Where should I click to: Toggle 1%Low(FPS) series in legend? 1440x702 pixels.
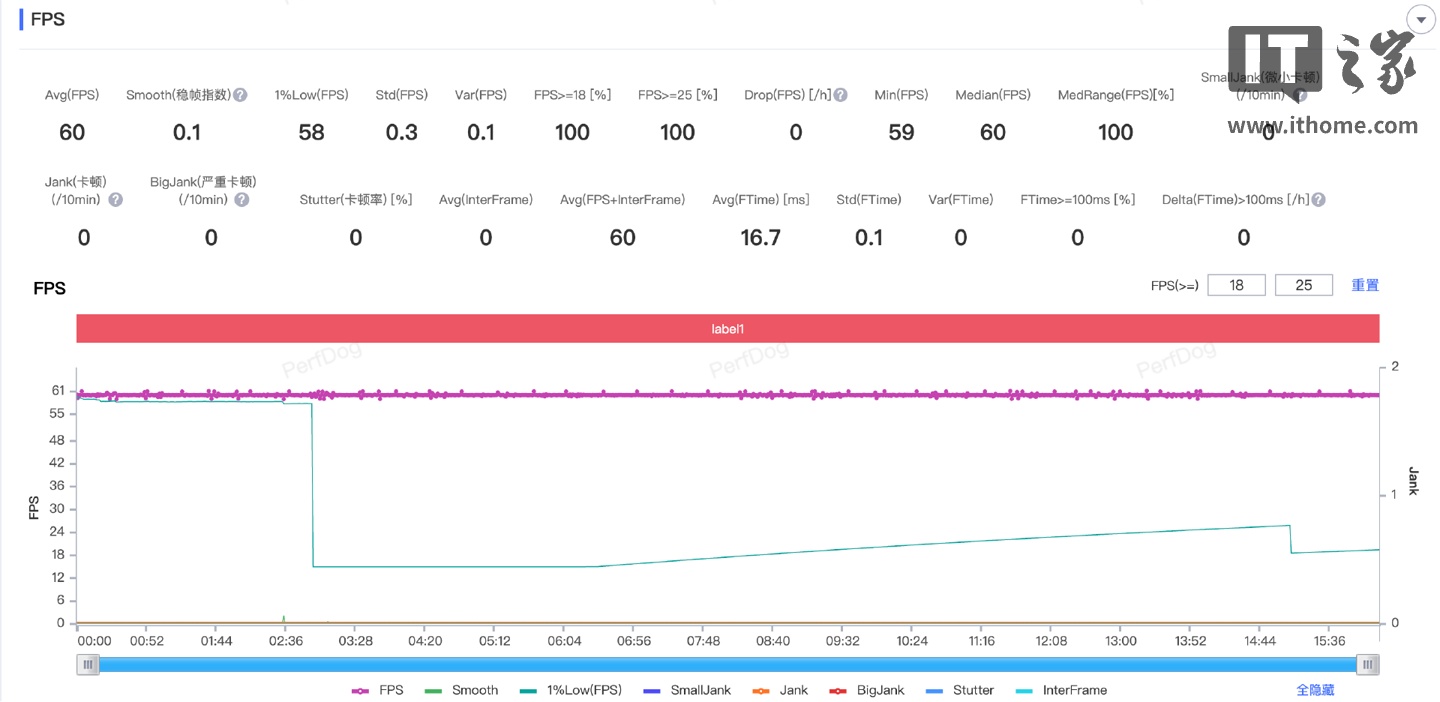click(x=570, y=690)
